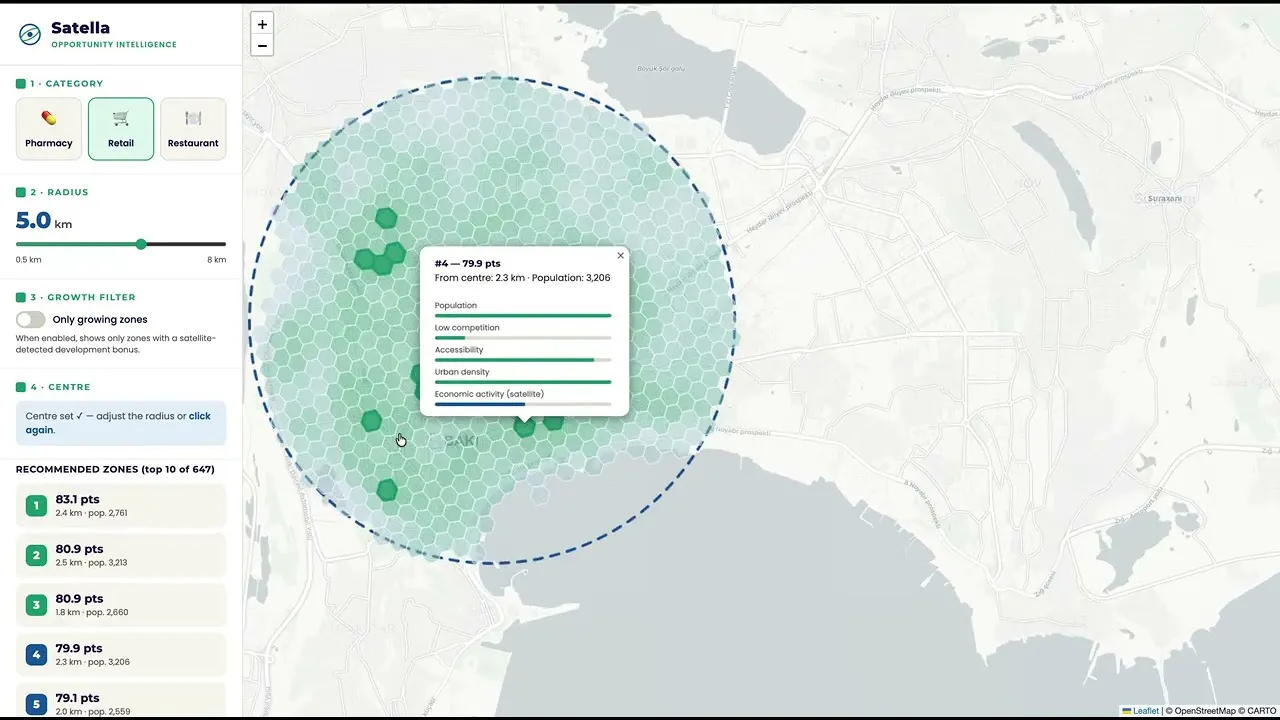
Task: Click the '#4 — 79.9 pts' popup title
Action: click(468, 264)
